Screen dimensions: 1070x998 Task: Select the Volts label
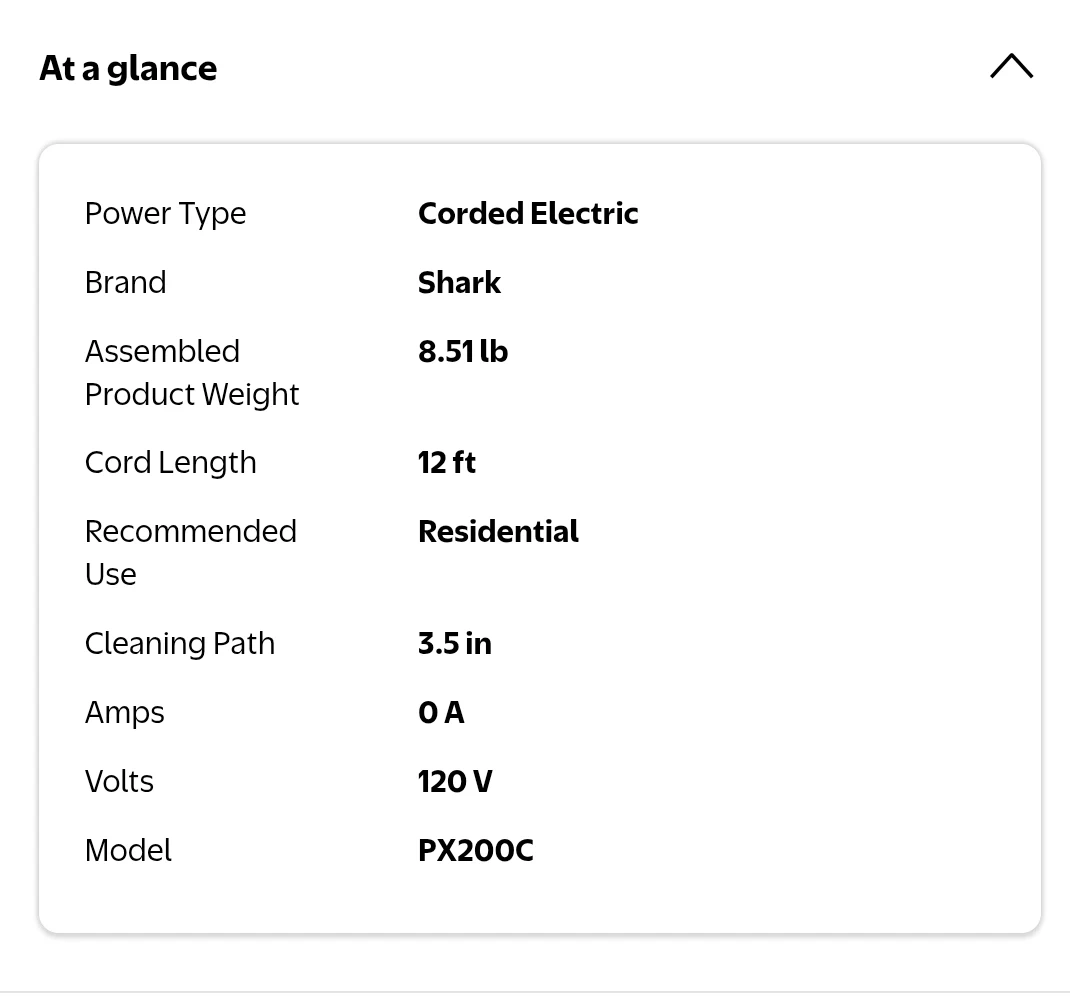[x=119, y=781]
